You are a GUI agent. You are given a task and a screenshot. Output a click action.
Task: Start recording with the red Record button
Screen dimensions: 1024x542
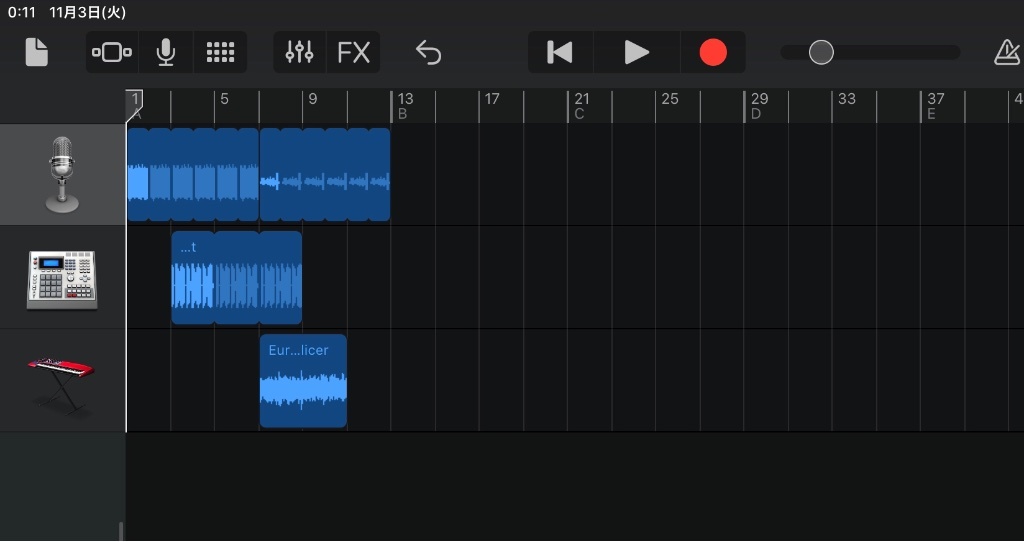point(712,52)
